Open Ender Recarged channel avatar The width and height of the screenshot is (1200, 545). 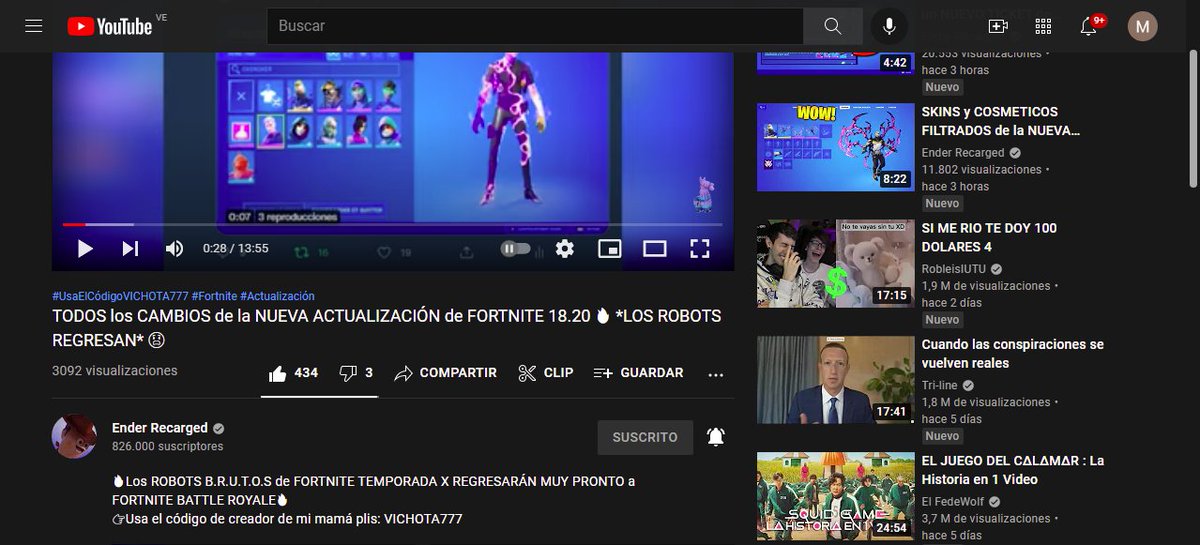tap(74, 437)
